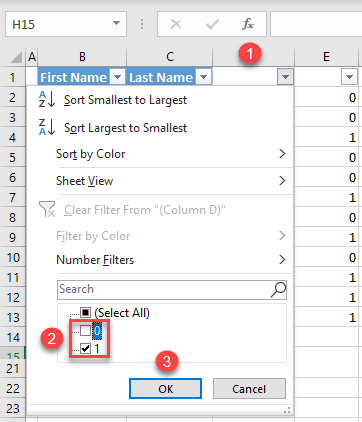Select row 22 header
The width and height of the screenshot is (362, 422).
pyautogui.click(x=12, y=388)
